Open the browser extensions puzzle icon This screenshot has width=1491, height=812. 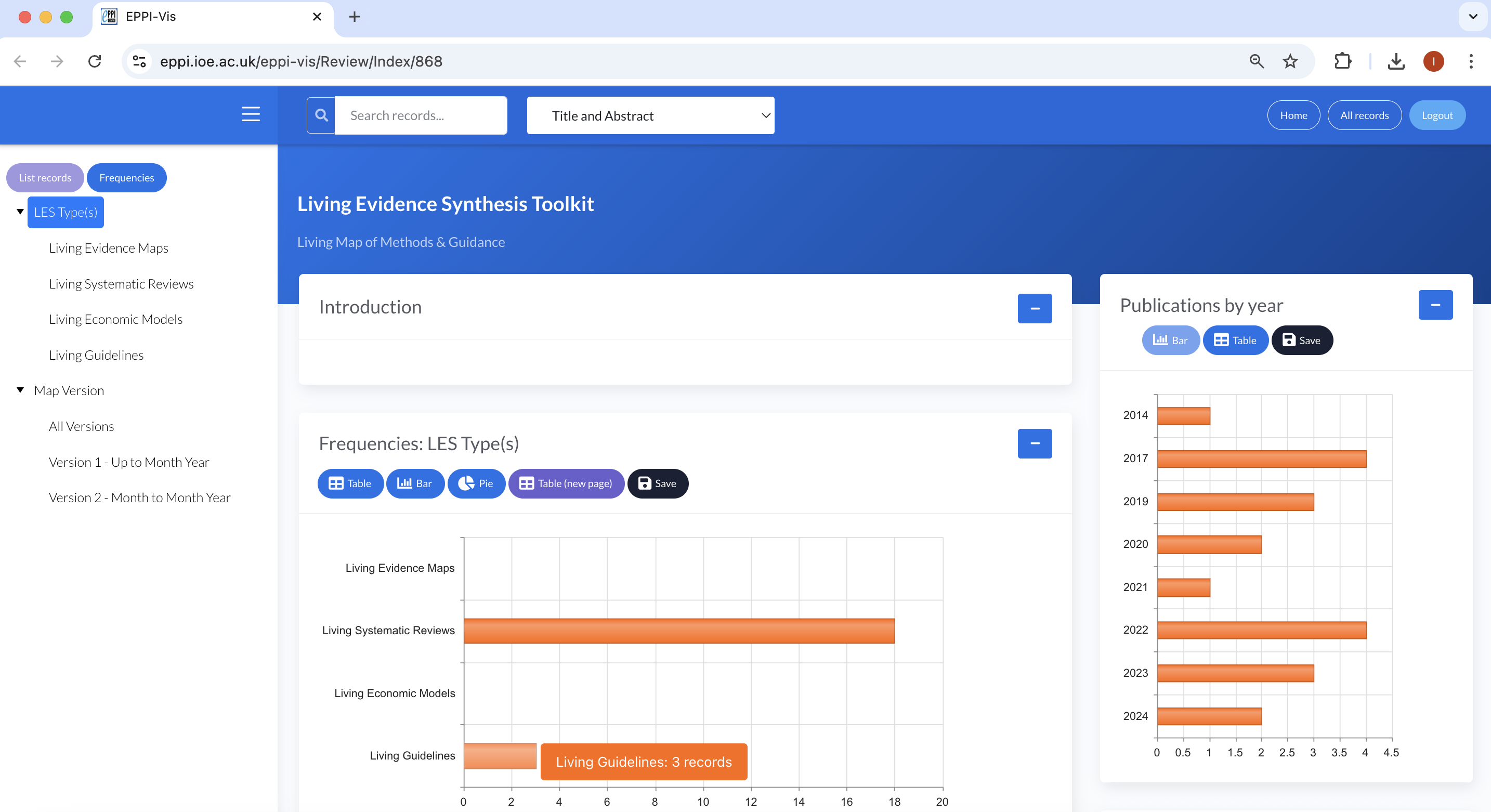tap(1342, 61)
